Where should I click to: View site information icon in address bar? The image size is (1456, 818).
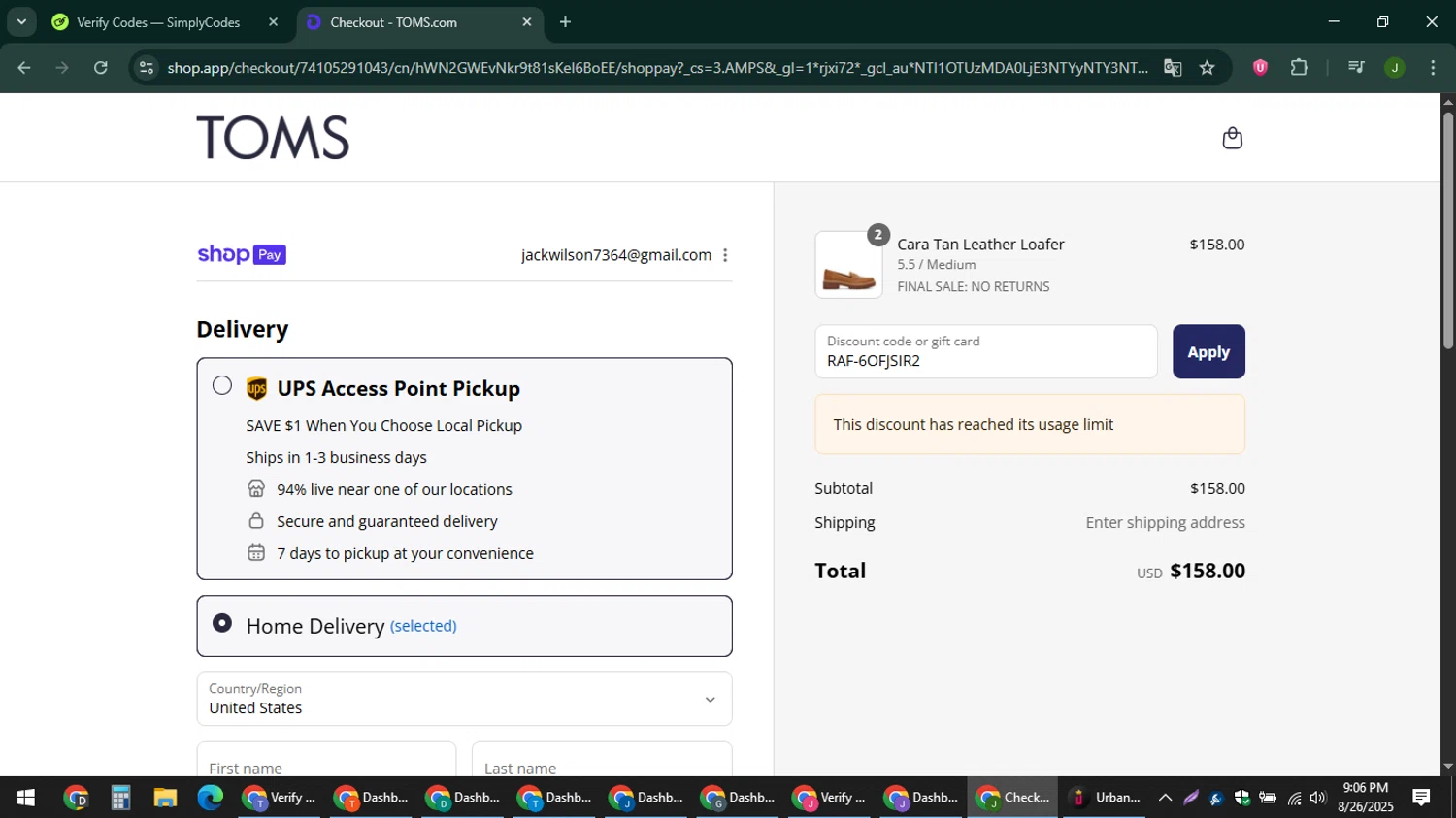pos(147,67)
